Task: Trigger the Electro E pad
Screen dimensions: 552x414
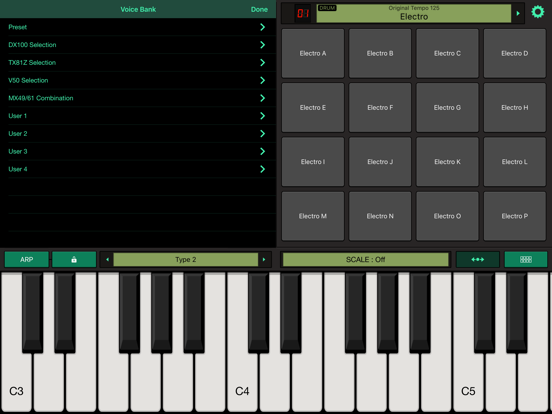Action: click(x=313, y=107)
